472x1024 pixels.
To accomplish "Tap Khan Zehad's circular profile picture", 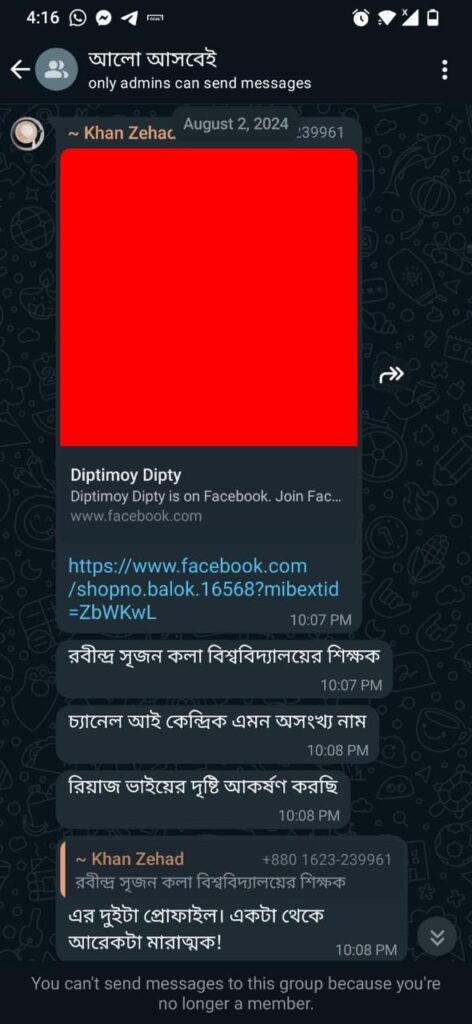I will (x=28, y=135).
